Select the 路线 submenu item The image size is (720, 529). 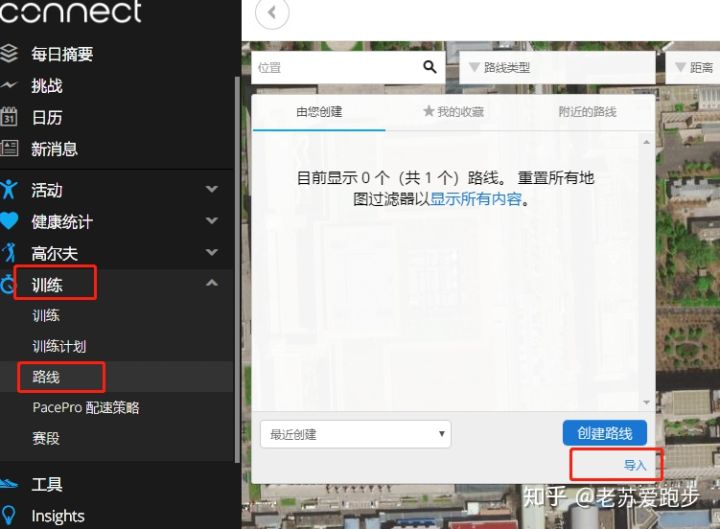(x=46, y=377)
